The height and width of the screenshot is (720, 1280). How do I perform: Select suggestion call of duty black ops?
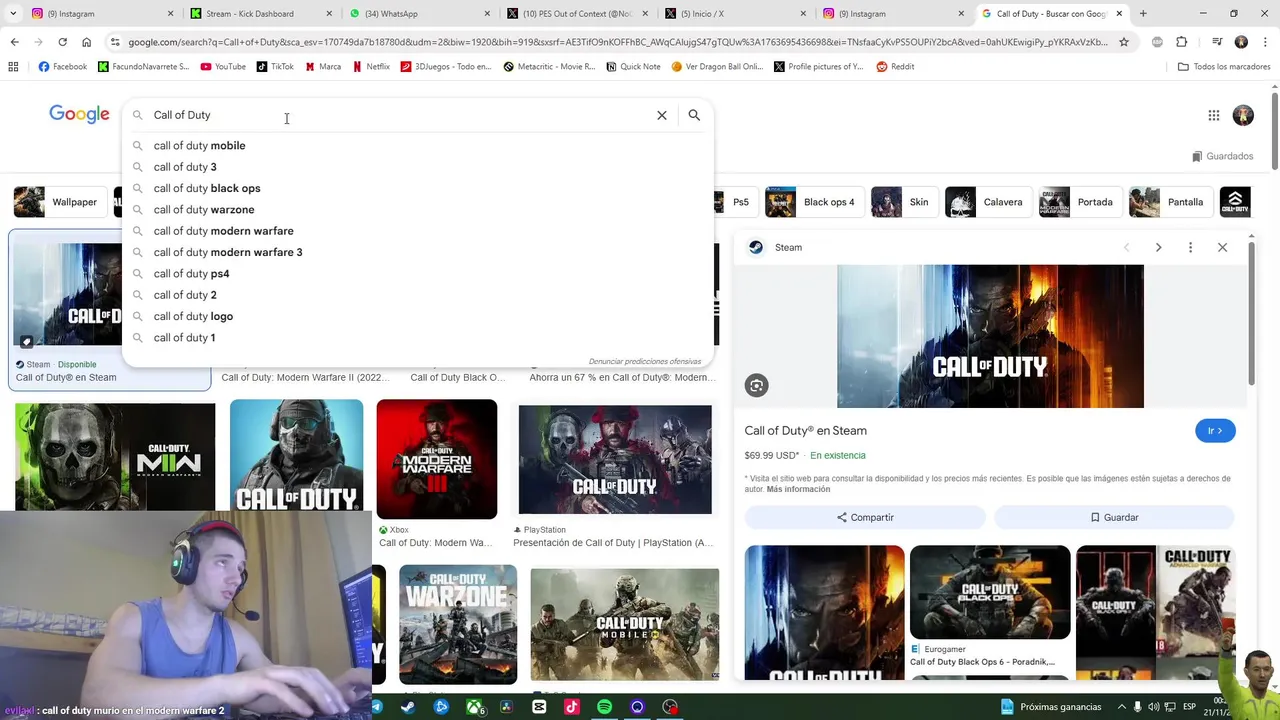click(418, 188)
